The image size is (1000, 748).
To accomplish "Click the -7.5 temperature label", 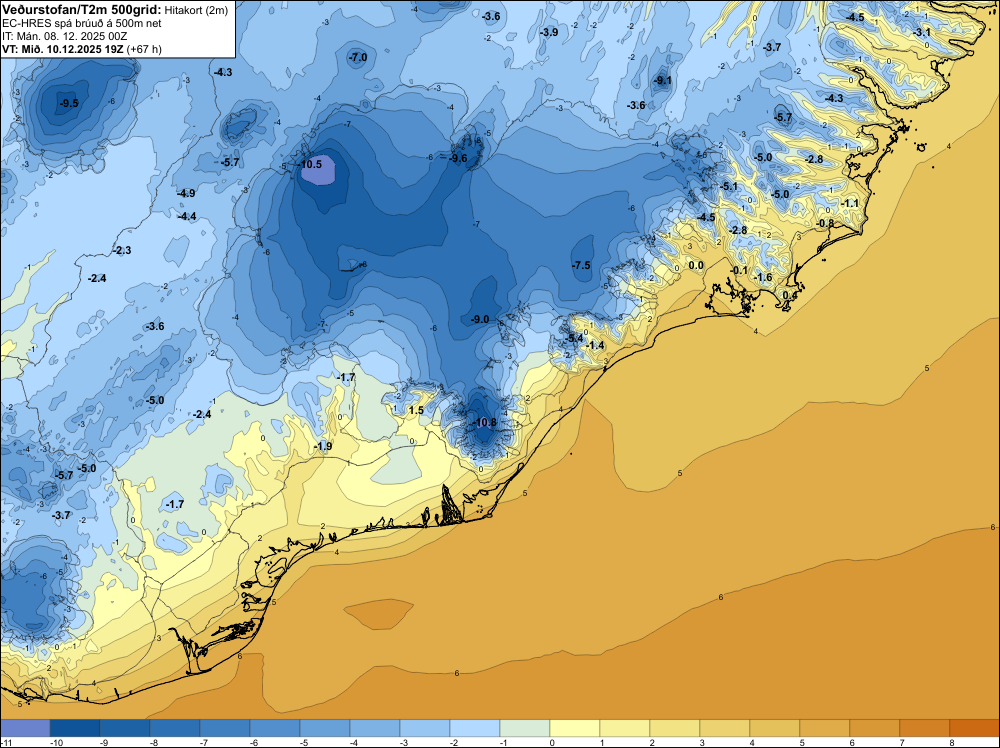I will [x=581, y=265].
